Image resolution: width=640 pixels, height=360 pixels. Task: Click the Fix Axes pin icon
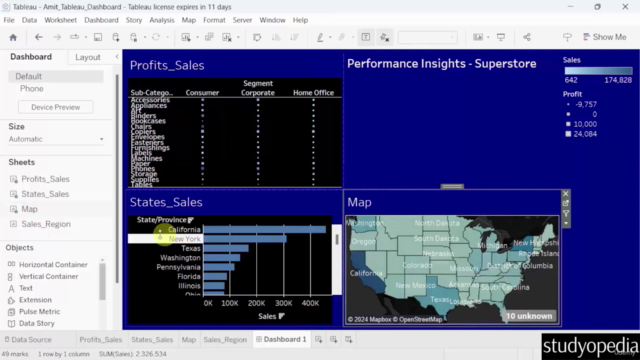pos(384,37)
